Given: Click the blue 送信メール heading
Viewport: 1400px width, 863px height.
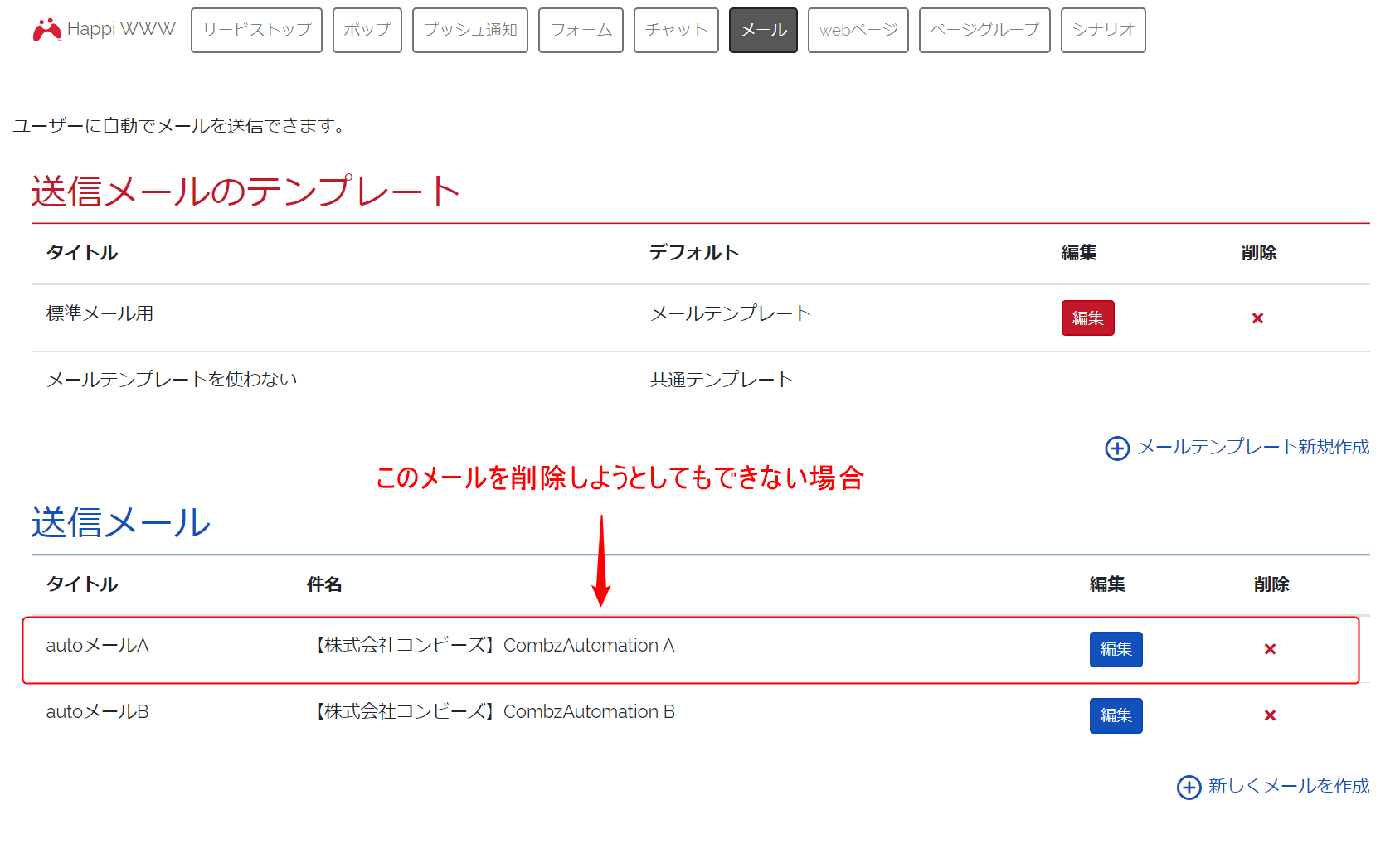Looking at the screenshot, I should (x=121, y=523).
